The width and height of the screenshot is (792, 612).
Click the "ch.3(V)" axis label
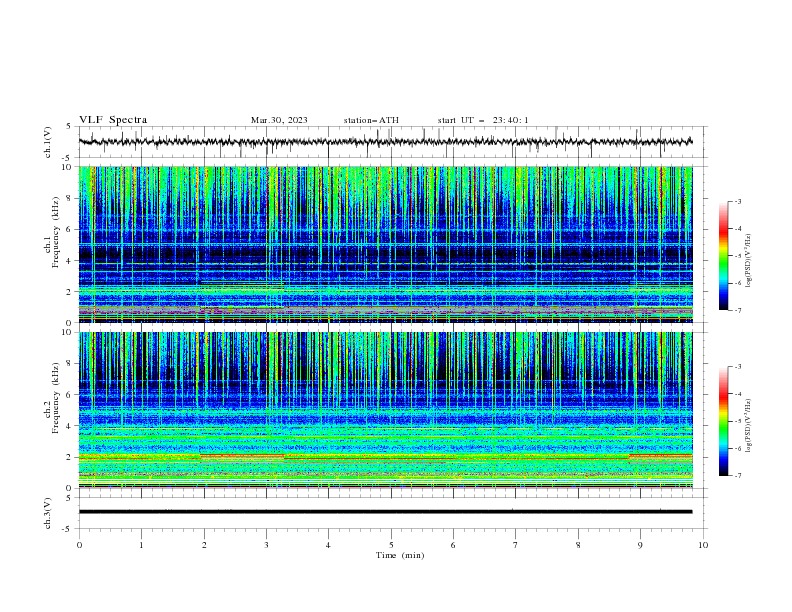coord(48,513)
